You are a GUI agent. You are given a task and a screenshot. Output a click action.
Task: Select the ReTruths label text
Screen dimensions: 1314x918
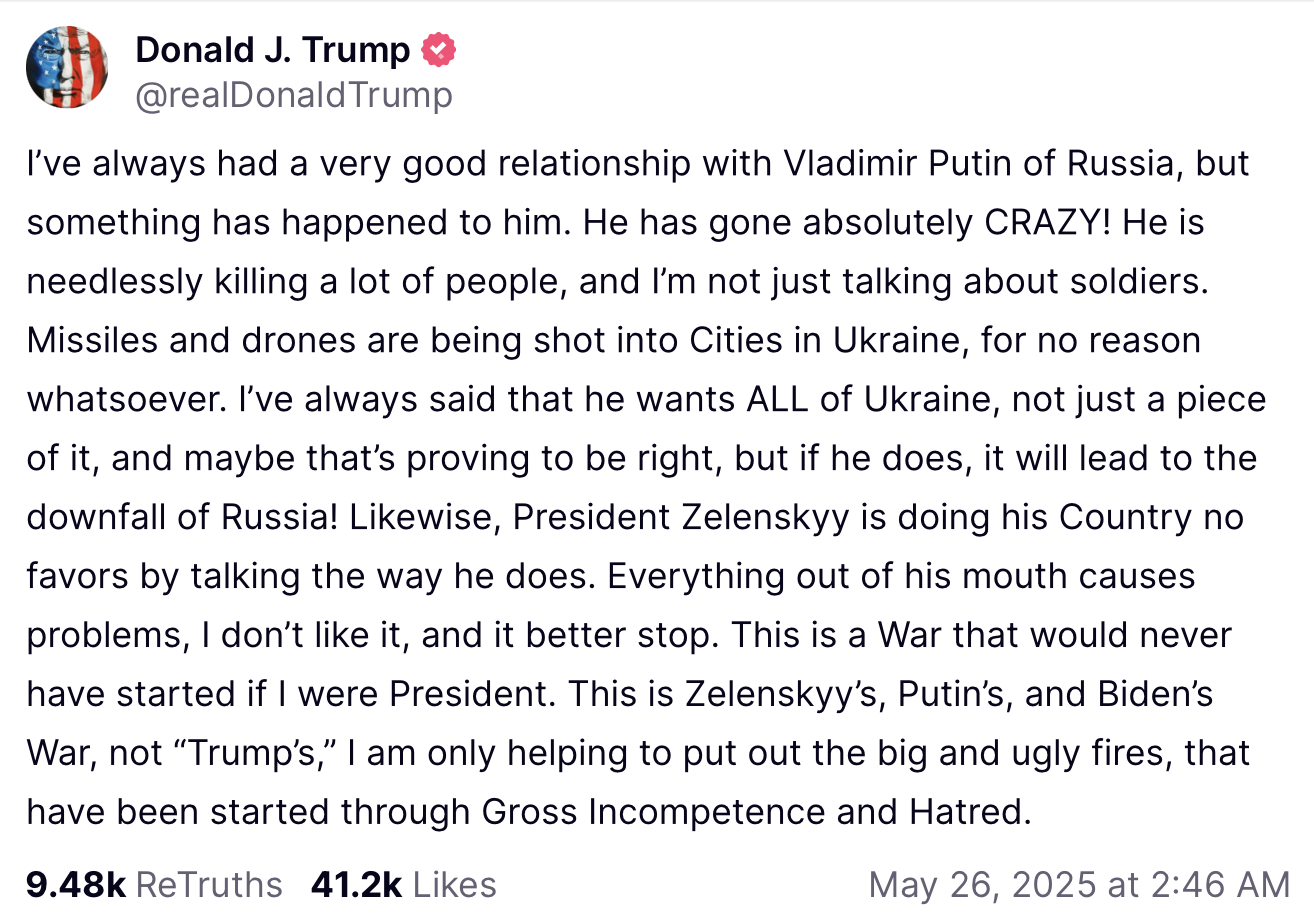click(x=209, y=884)
